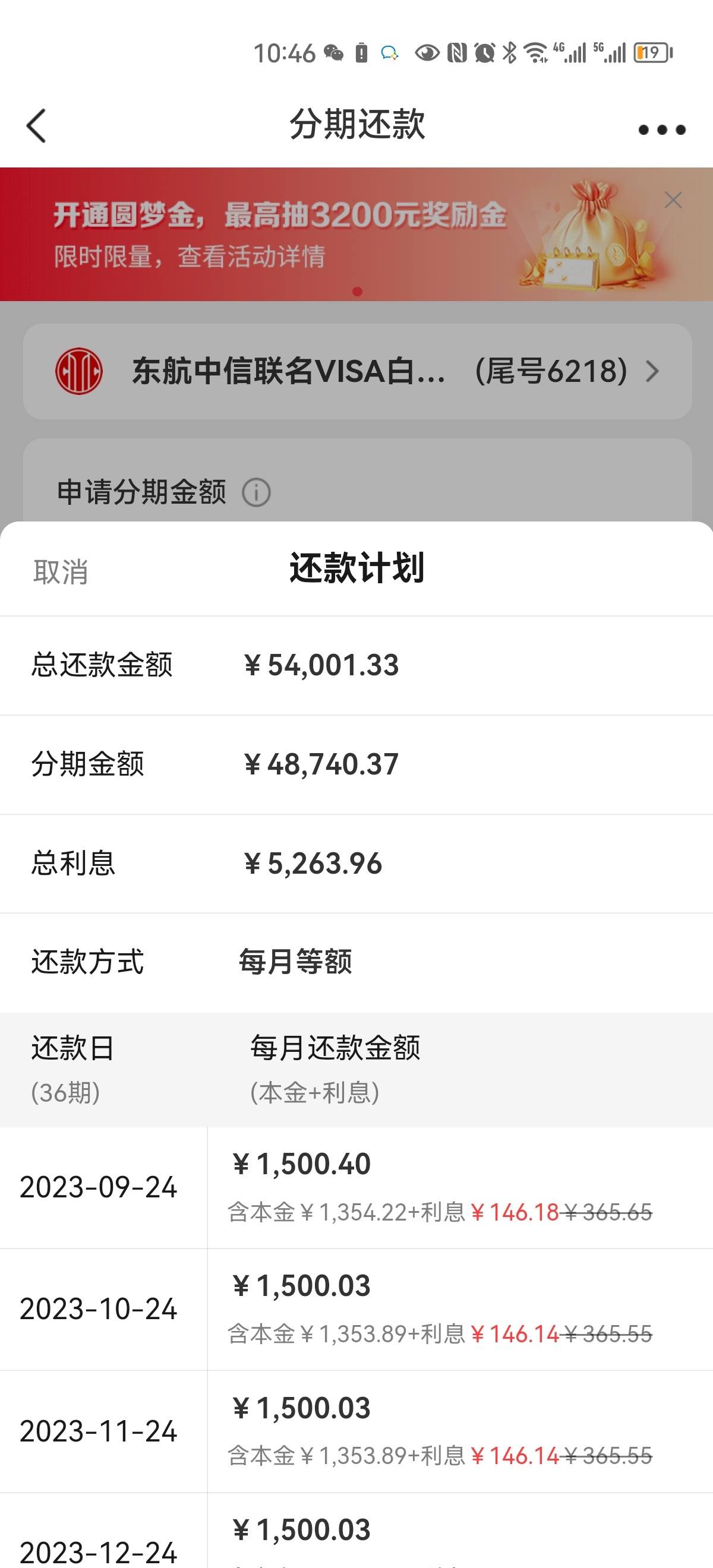The height and width of the screenshot is (1568, 713).
Task: Tap the back arrow icon
Action: [36, 126]
